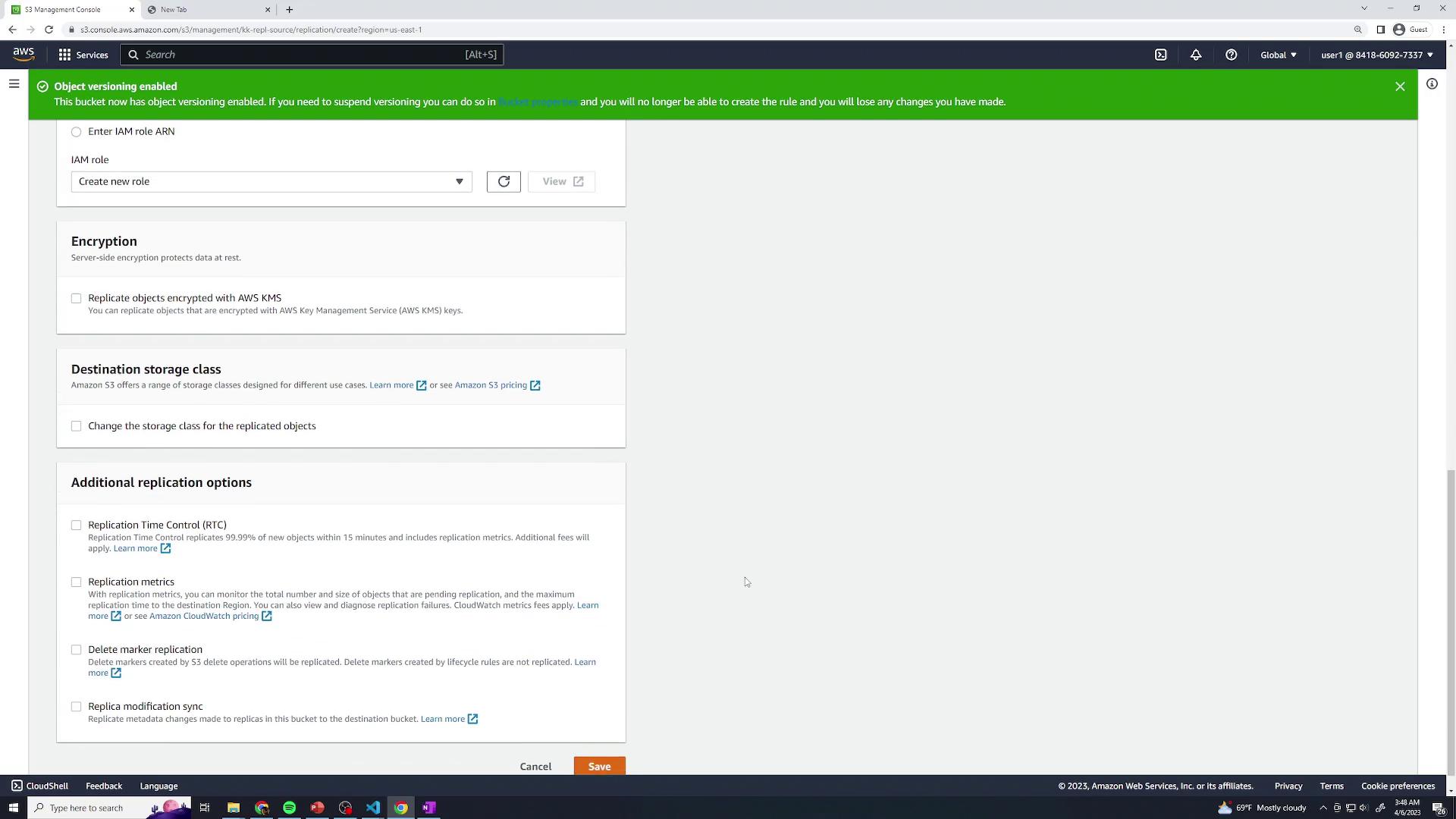Dismiss the versioning enabled banner
This screenshot has width=1456, height=819.
click(1400, 86)
